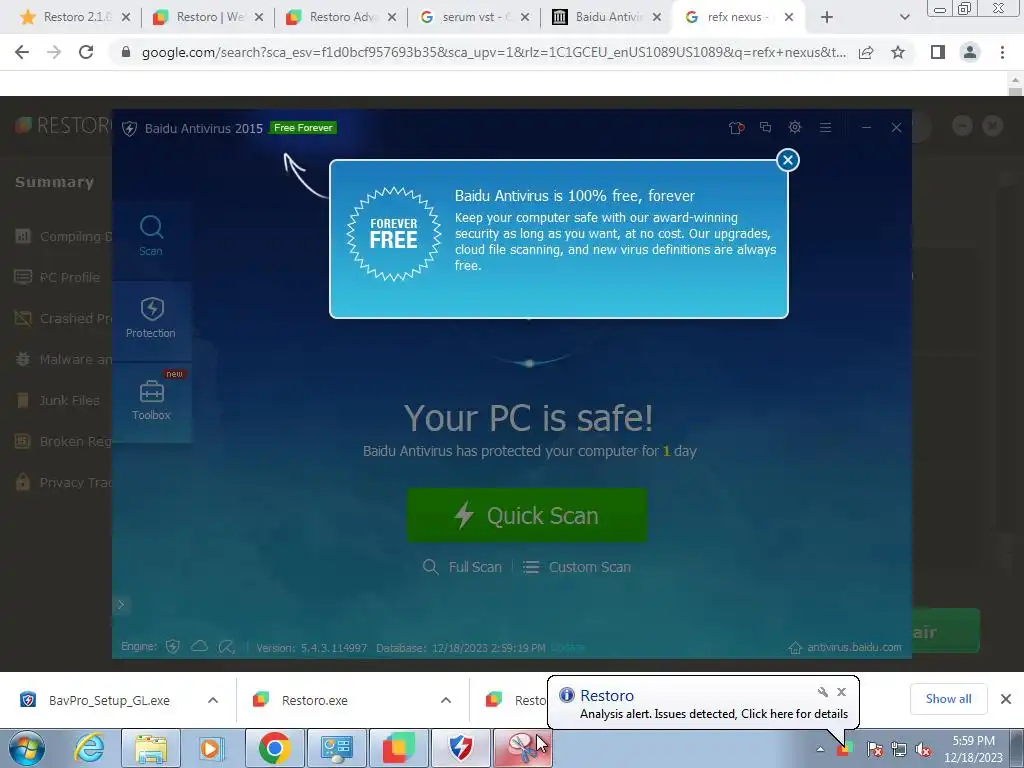Image resolution: width=1024 pixels, height=768 pixels.
Task: Open Windows Media Player from taskbar
Action: coord(211,748)
